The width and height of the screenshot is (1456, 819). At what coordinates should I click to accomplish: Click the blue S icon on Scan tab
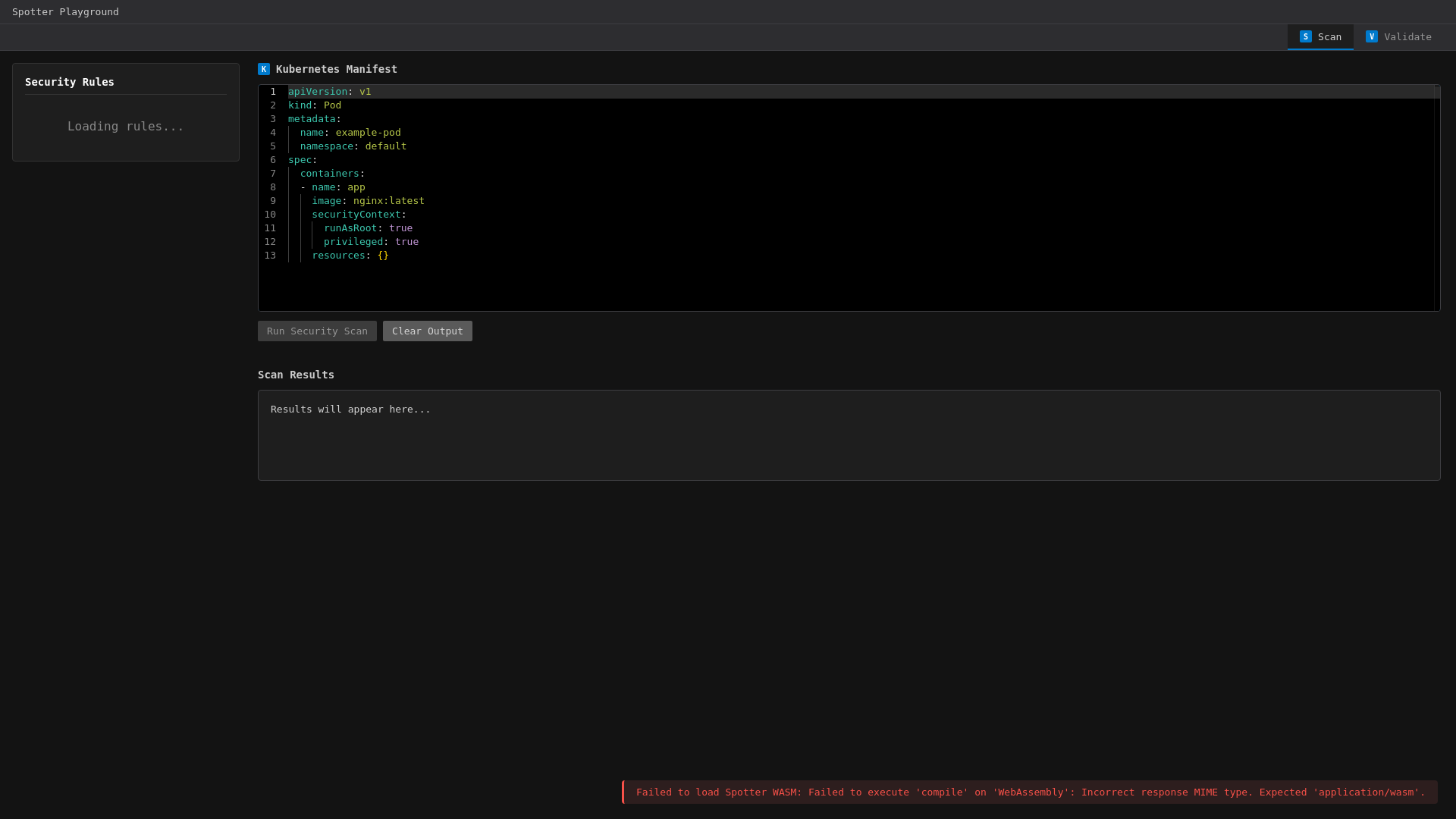(1306, 37)
